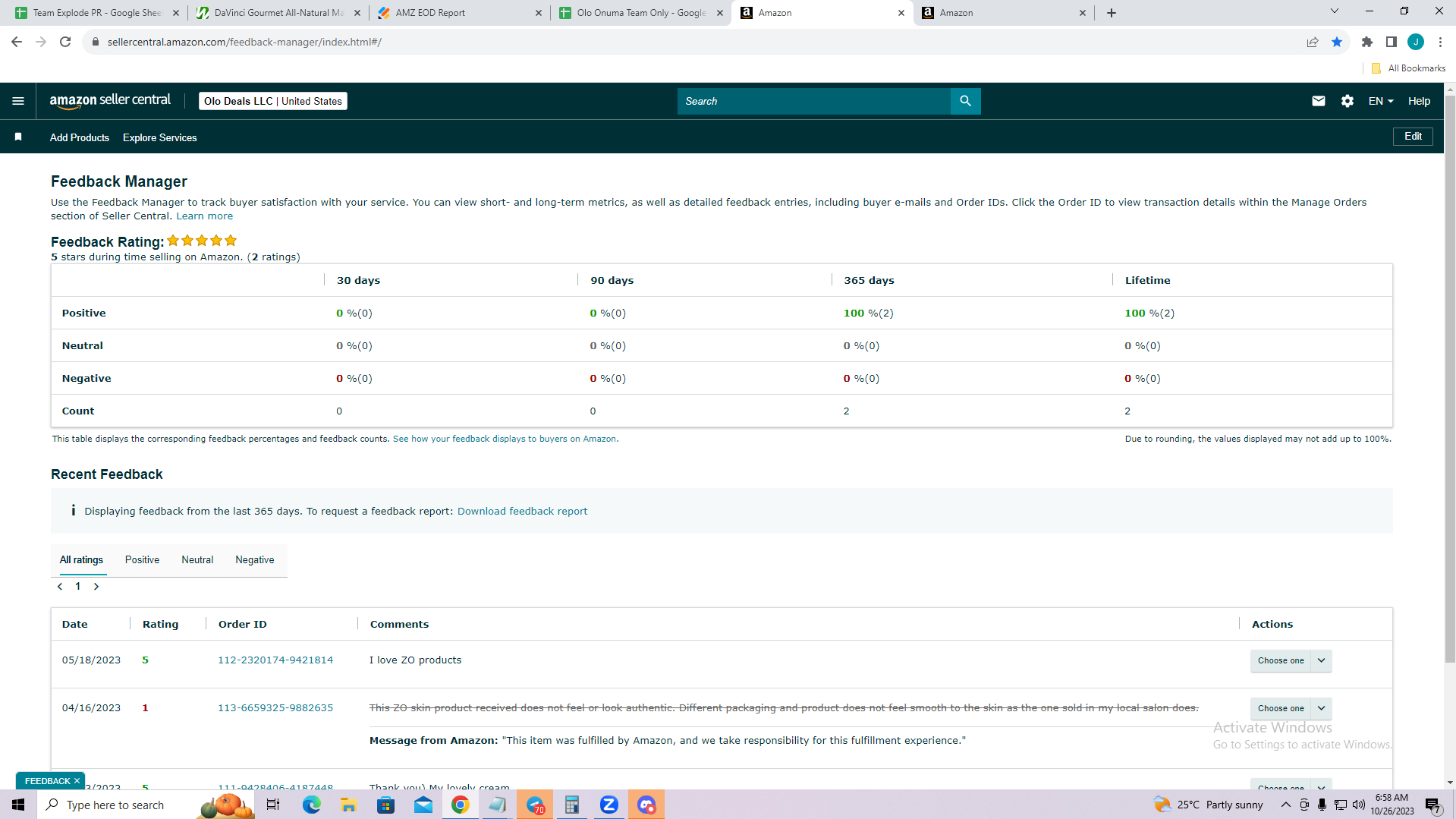Go to previous feedback page arrow
This screenshot has width=1456, height=819.
(60, 587)
